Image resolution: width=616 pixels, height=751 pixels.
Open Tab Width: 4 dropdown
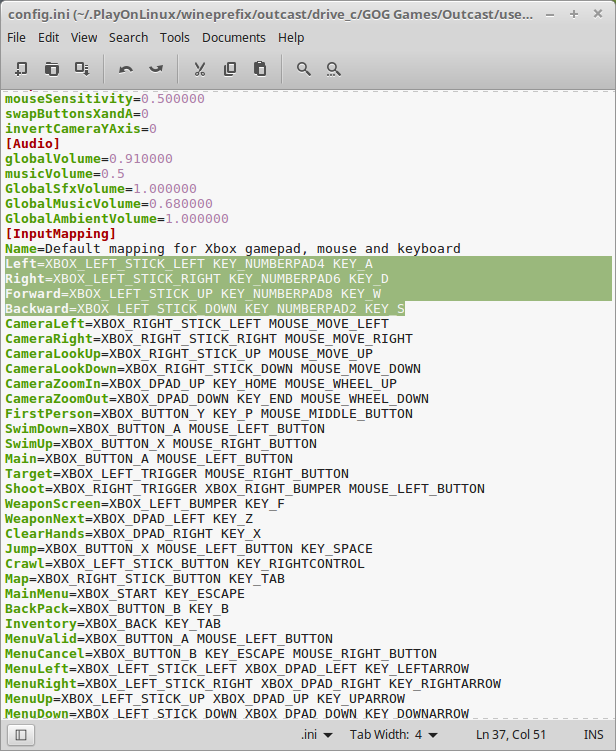394,735
